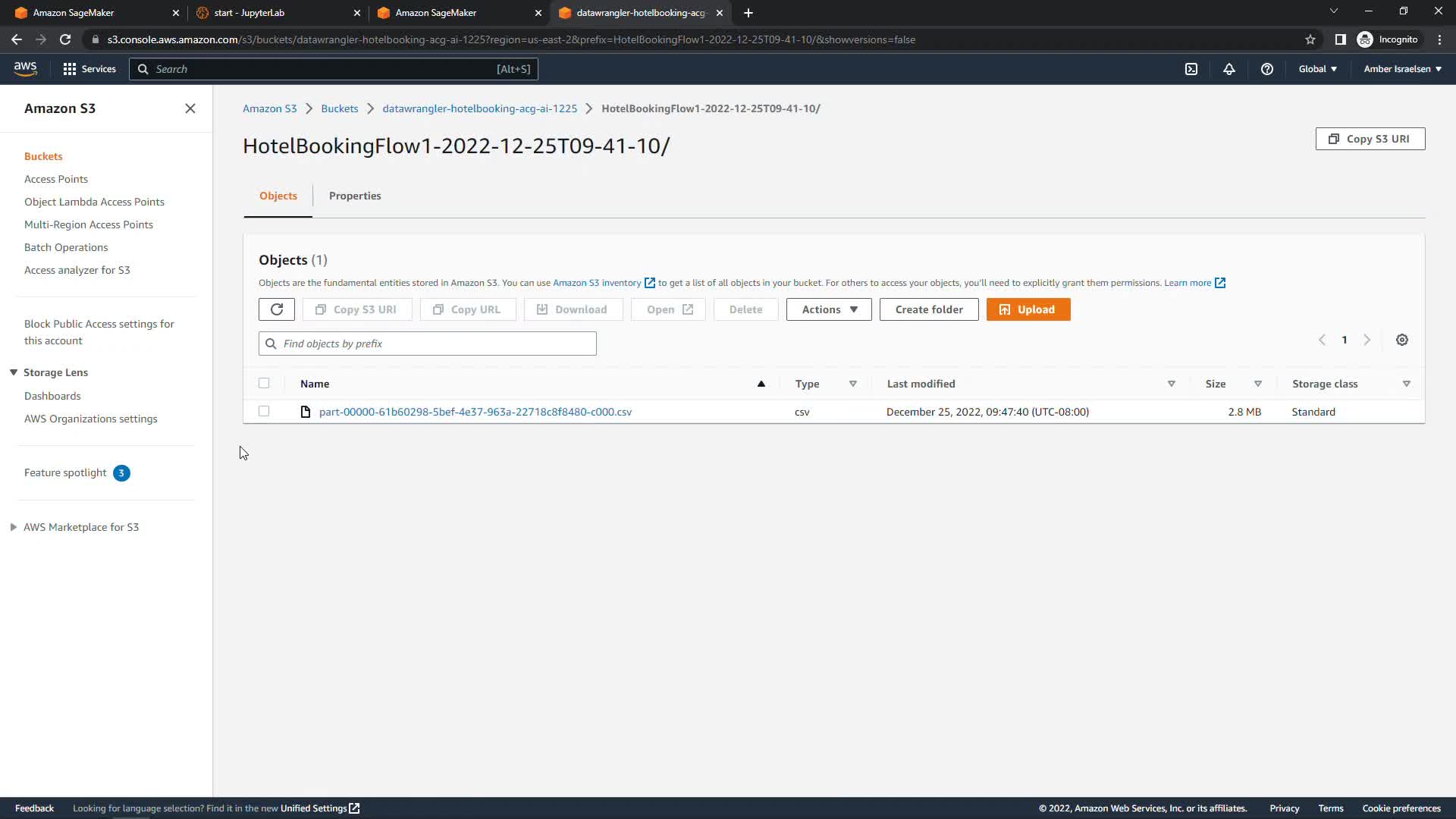1456x819 pixels.
Task: Click the help question mark icon
Action: click(1266, 69)
